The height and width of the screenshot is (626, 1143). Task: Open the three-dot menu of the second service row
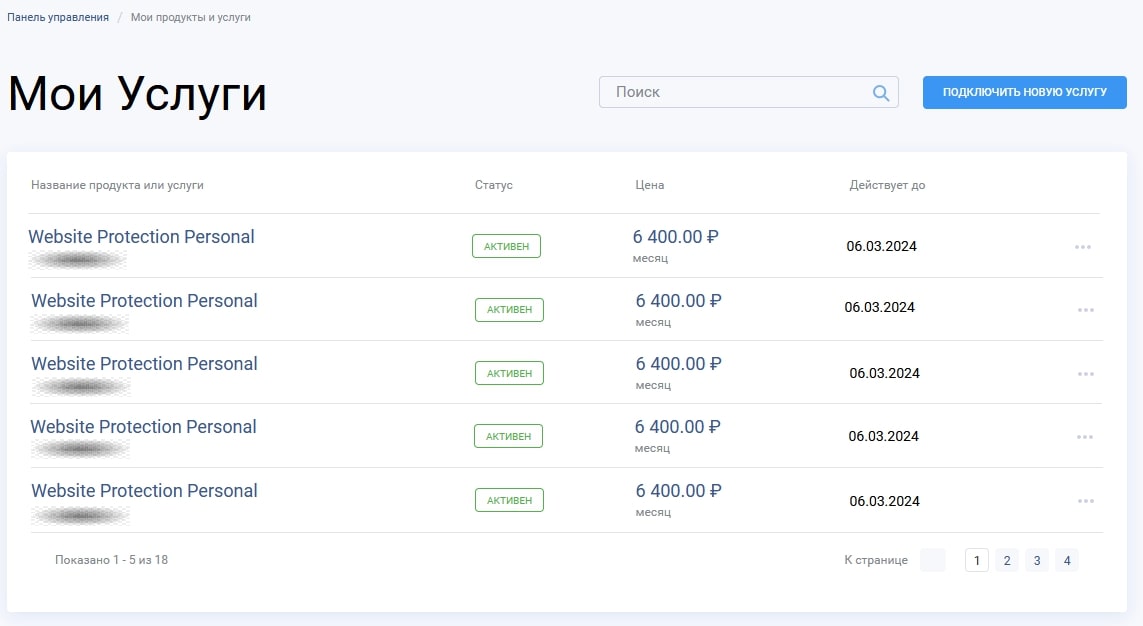pos(1085,310)
